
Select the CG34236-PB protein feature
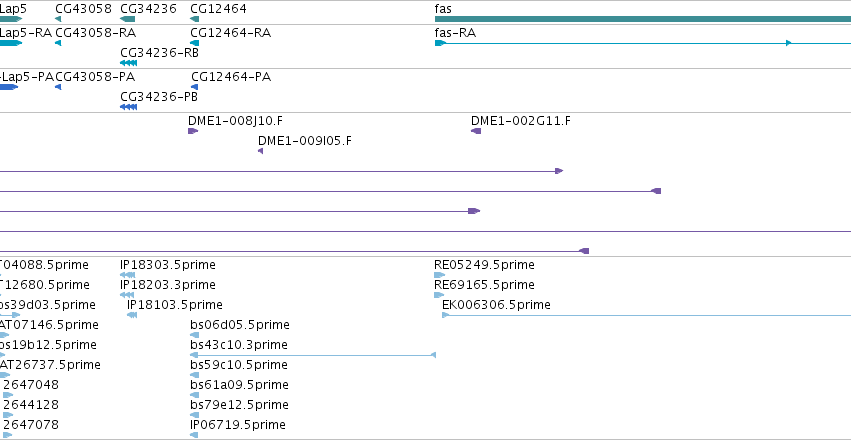click(x=129, y=107)
